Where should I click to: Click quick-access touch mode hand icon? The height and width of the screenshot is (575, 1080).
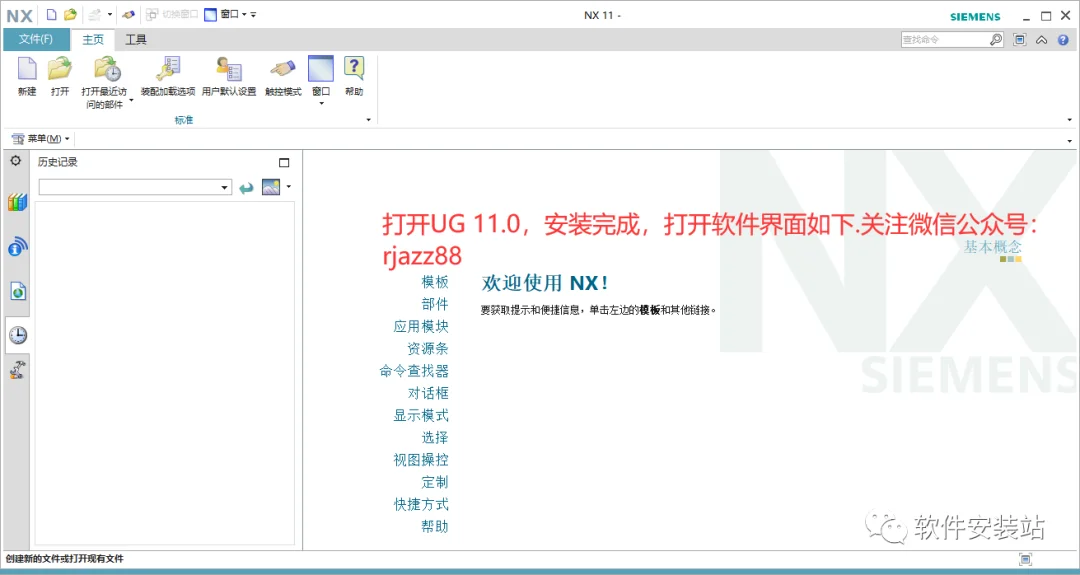[x=128, y=14]
